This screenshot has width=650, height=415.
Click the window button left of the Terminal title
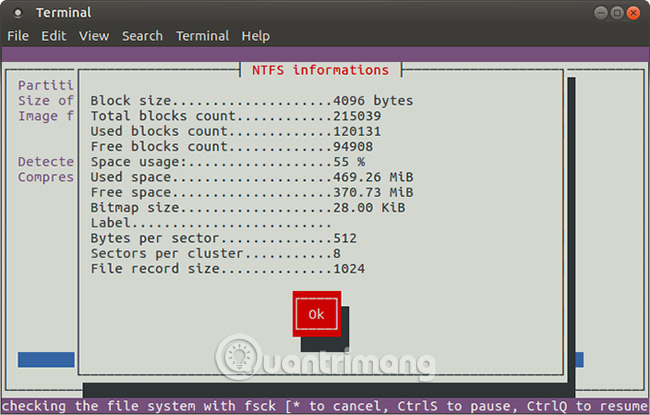pyautogui.click(x=17, y=12)
